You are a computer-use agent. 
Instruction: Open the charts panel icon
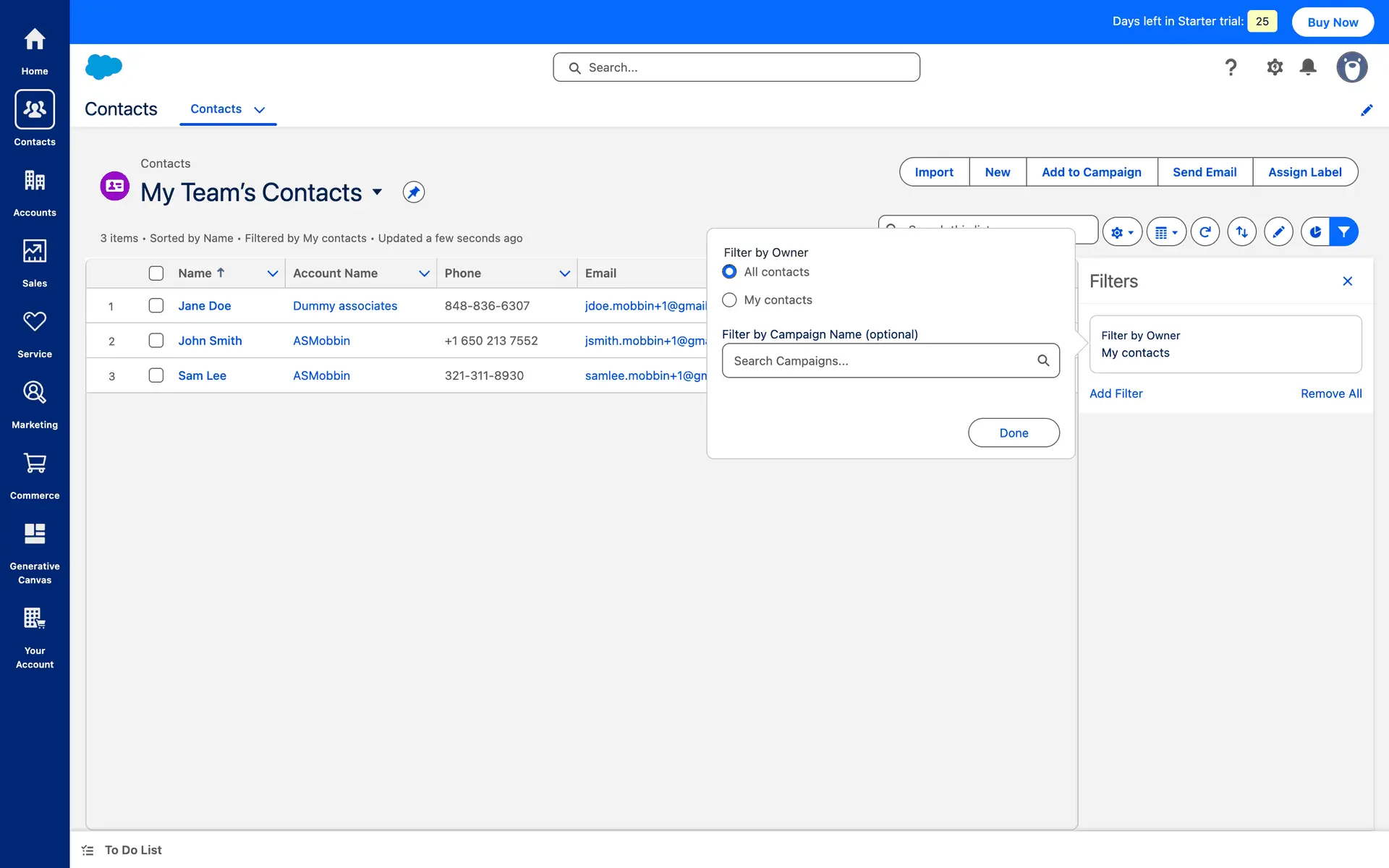point(1315,232)
